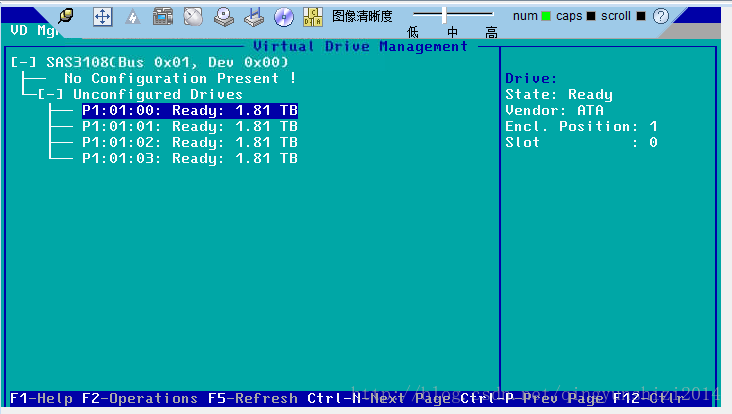Click the 图像清晰度 label
Image resolution: width=732 pixels, height=414 pixels.
362,16
